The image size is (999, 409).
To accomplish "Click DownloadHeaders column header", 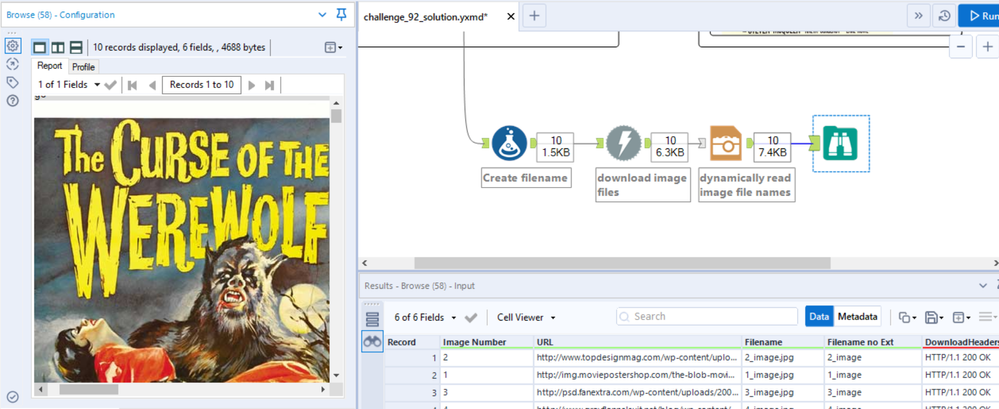I will [x=959, y=342].
